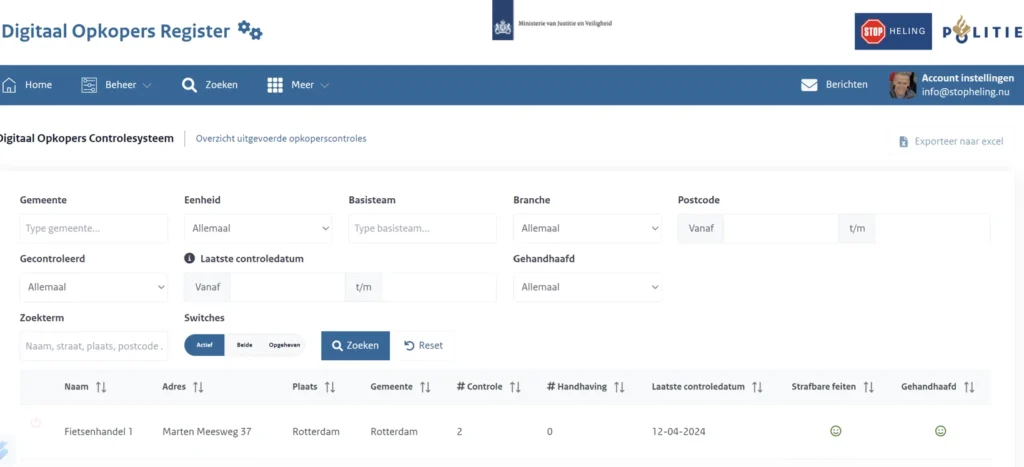
Task: Open the Branche dropdown
Action: (x=587, y=229)
